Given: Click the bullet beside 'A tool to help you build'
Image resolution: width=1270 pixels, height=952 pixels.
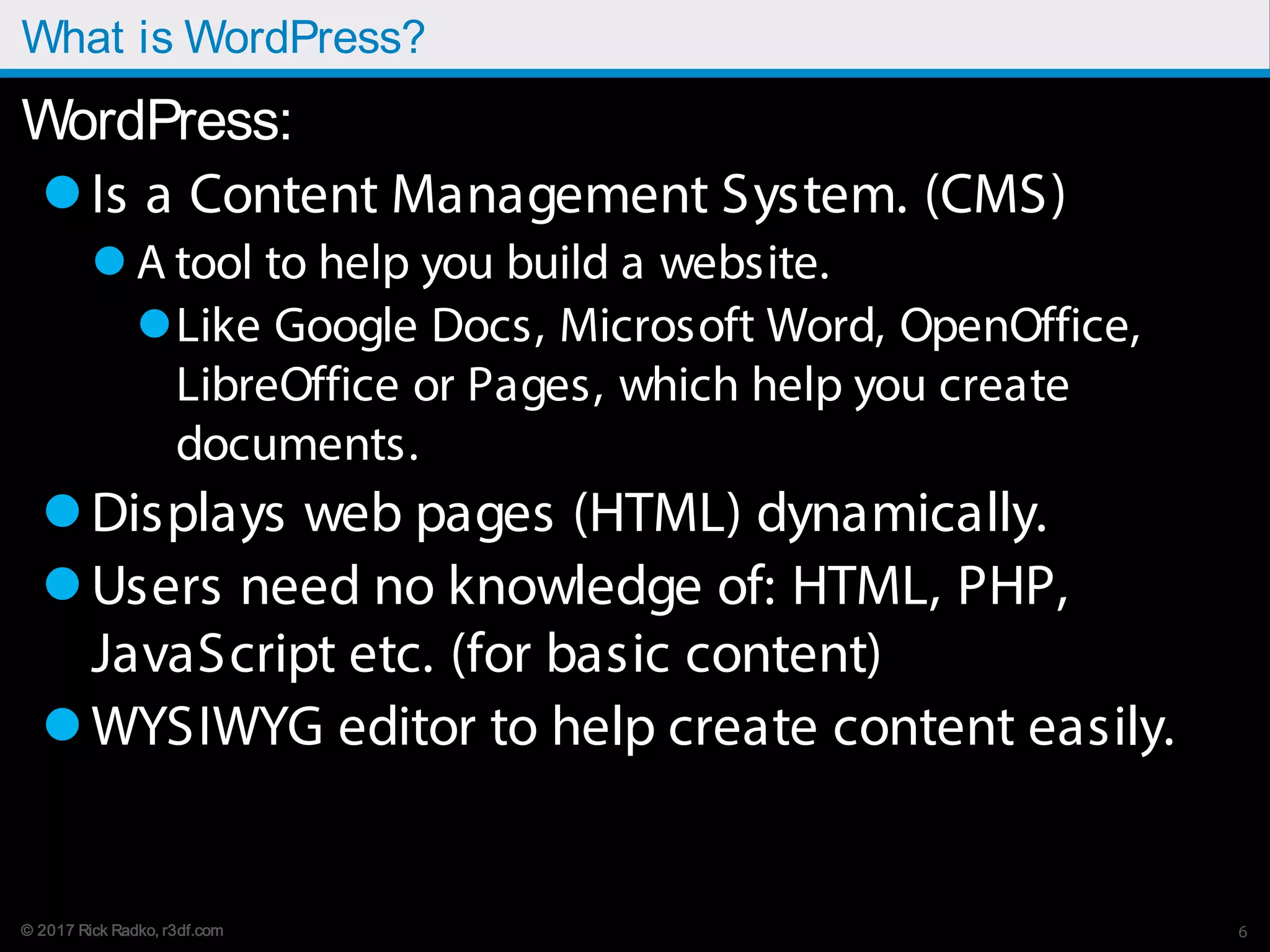Looking at the screenshot, I should tap(110, 260).
